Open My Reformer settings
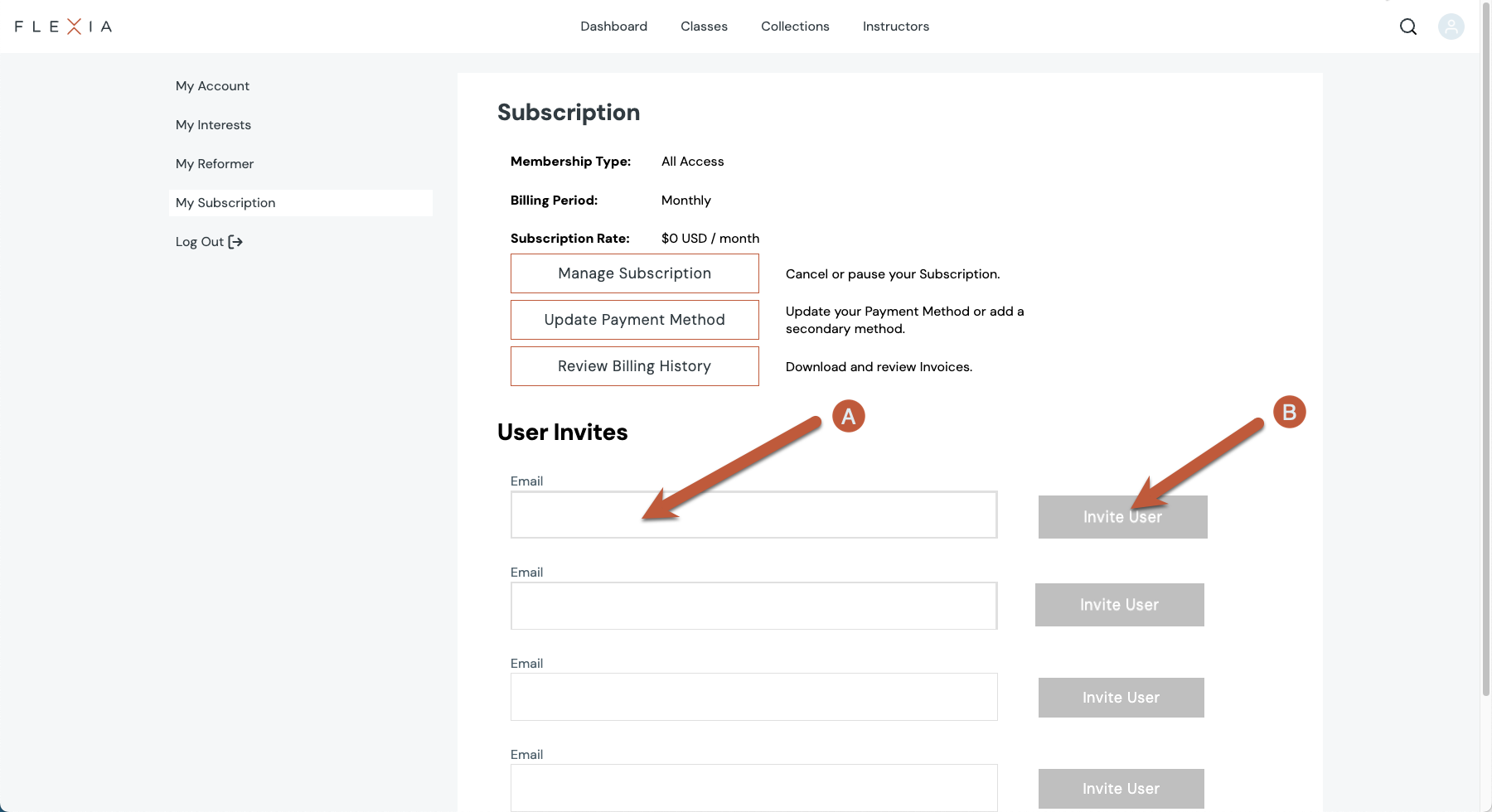This screenshot has width=1492, height=812. click(215, 164)
